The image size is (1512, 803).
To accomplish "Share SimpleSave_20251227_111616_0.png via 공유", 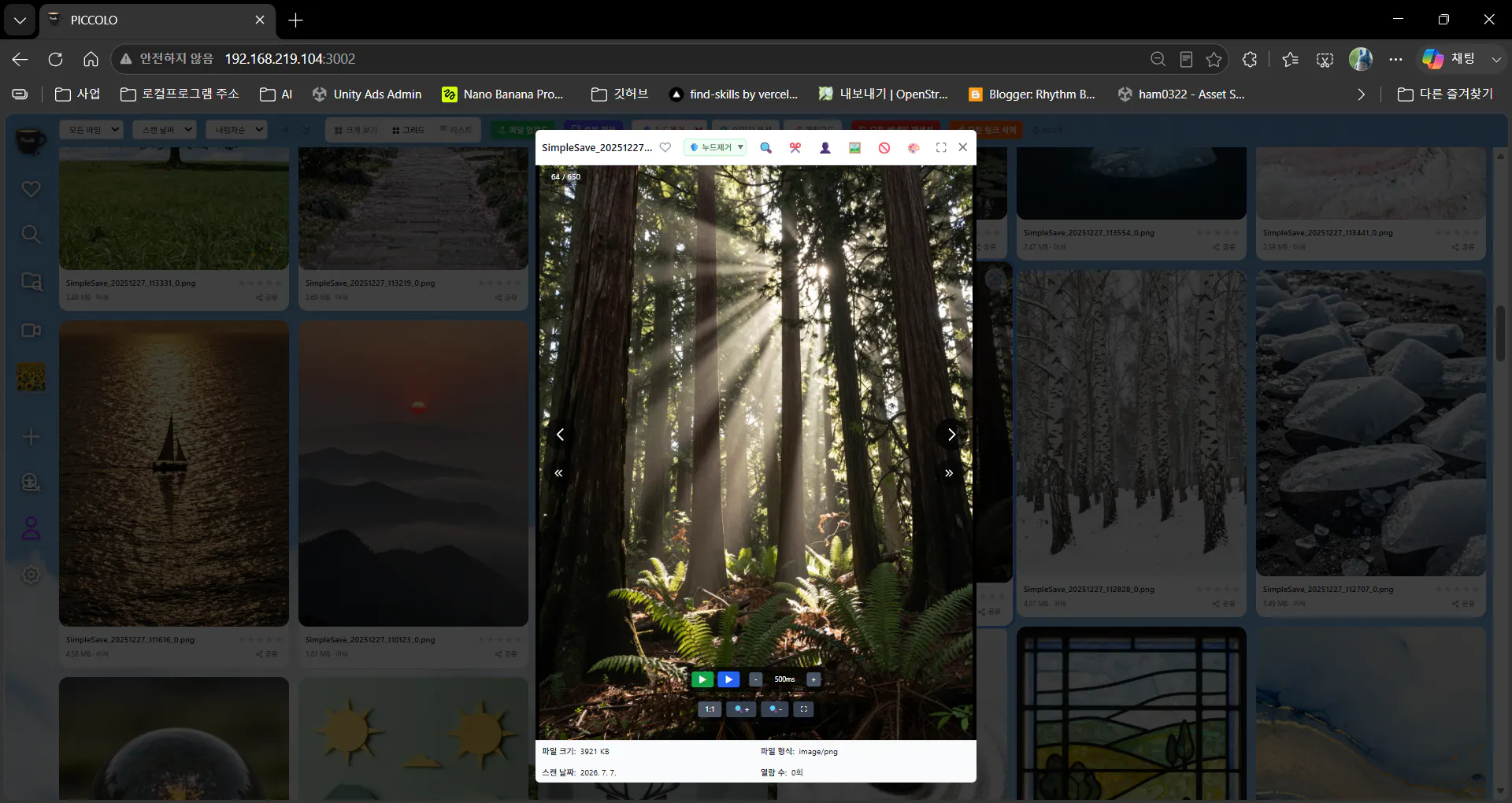I will 267,654.
